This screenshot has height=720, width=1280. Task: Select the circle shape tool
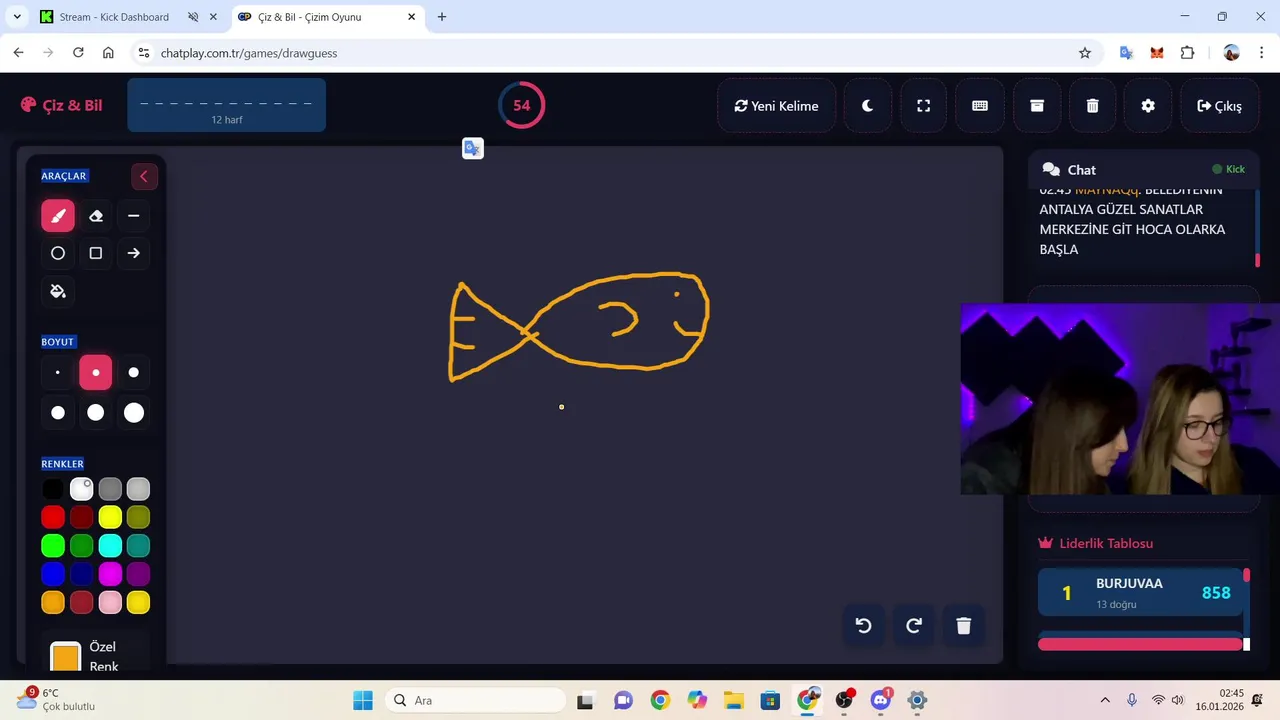click(58, 253)
